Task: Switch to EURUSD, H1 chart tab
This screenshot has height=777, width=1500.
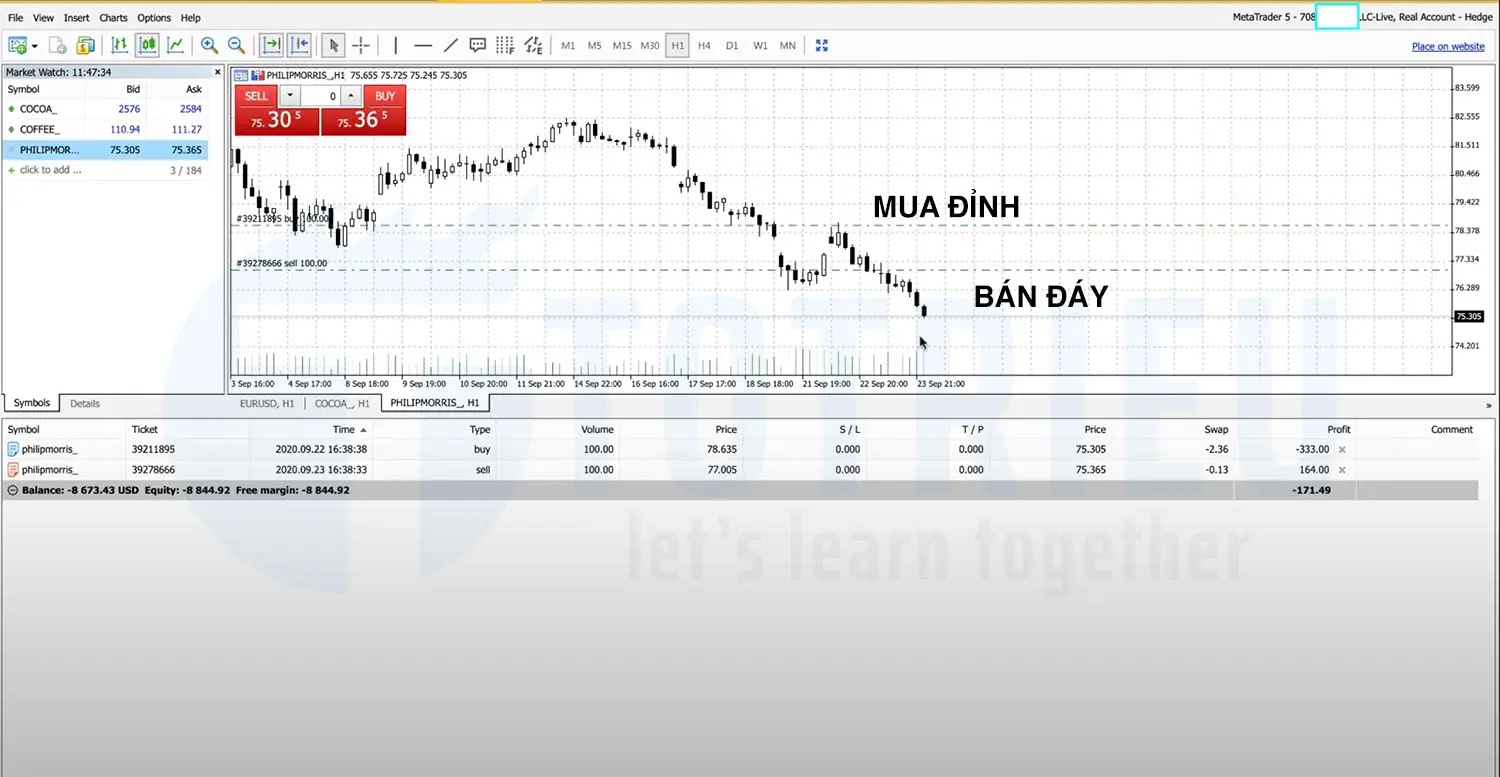Action: pos(267,403)
